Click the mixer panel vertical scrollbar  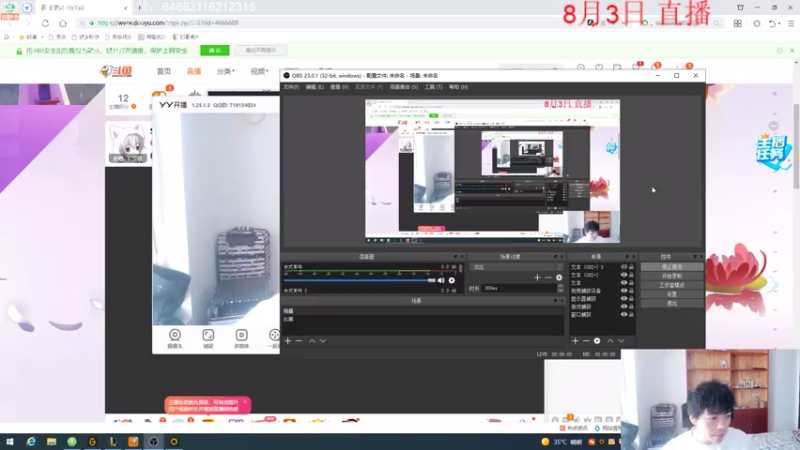461,269
